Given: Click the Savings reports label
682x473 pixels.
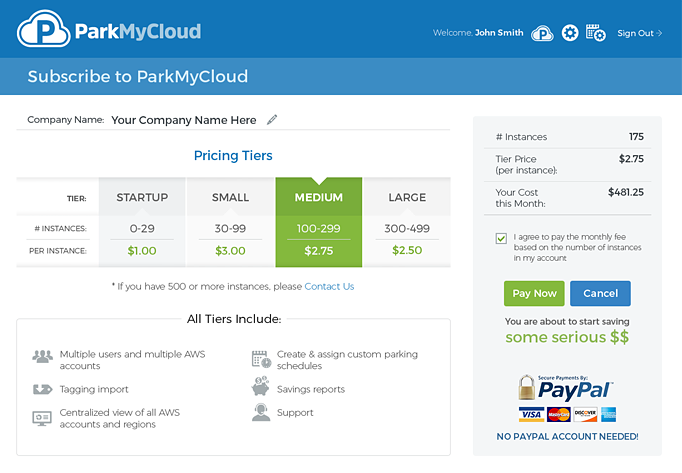Looking at the screenshot, I should [311, 389].
